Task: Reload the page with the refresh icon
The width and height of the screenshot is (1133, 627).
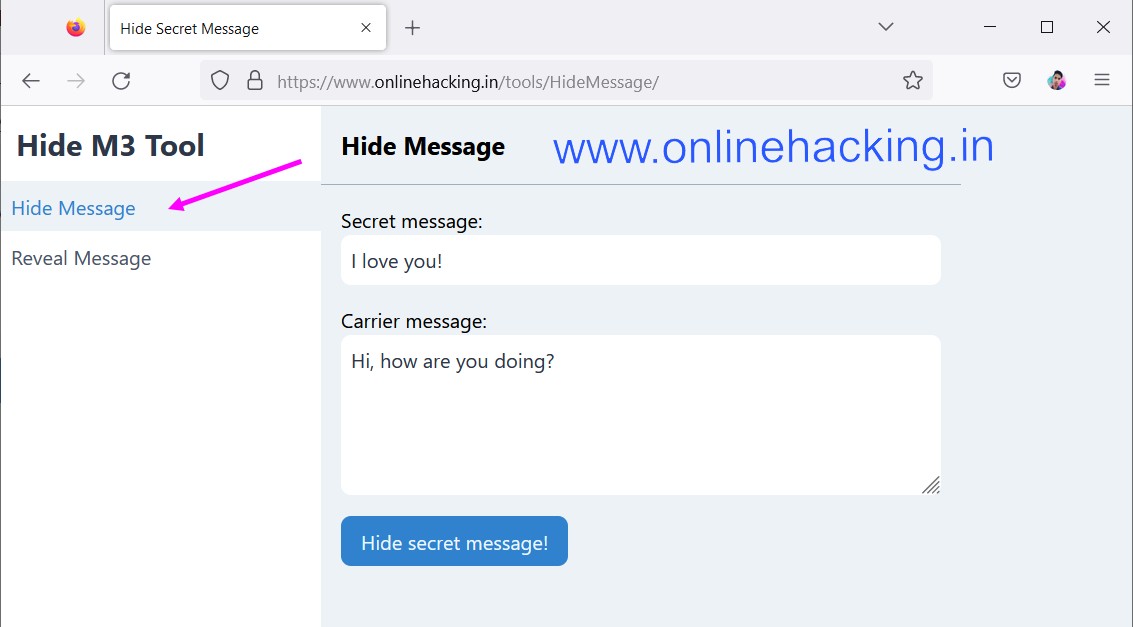Action: pyautogui.click(x=121, y=81)
